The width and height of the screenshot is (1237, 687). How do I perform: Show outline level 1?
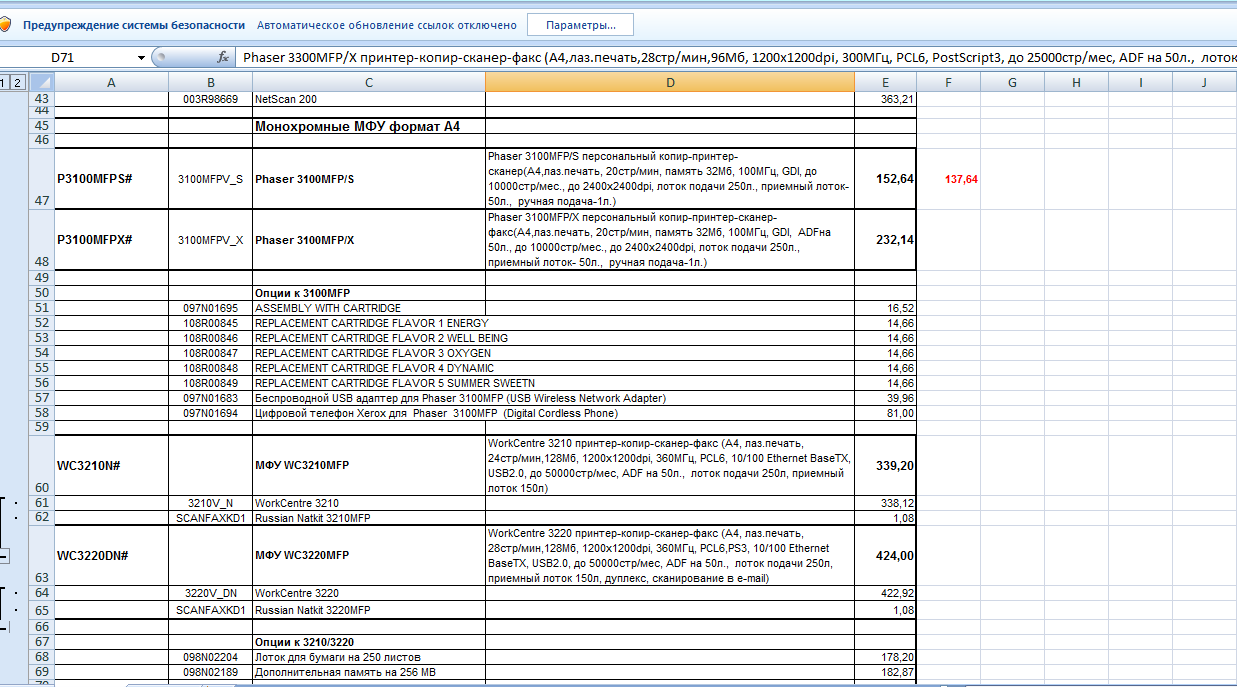click(5, 82)
